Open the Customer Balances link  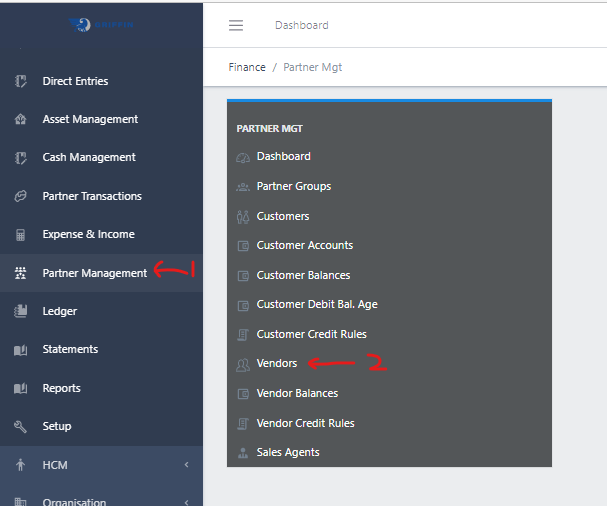[304, 275]
